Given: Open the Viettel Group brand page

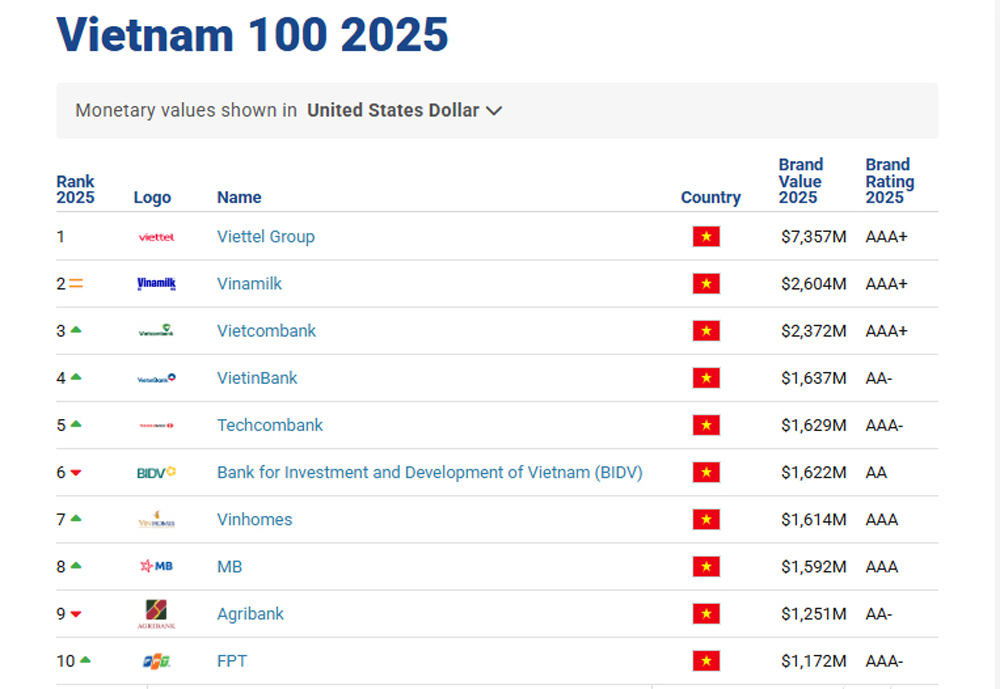Looking at the screenshot, I should [265, 237].
